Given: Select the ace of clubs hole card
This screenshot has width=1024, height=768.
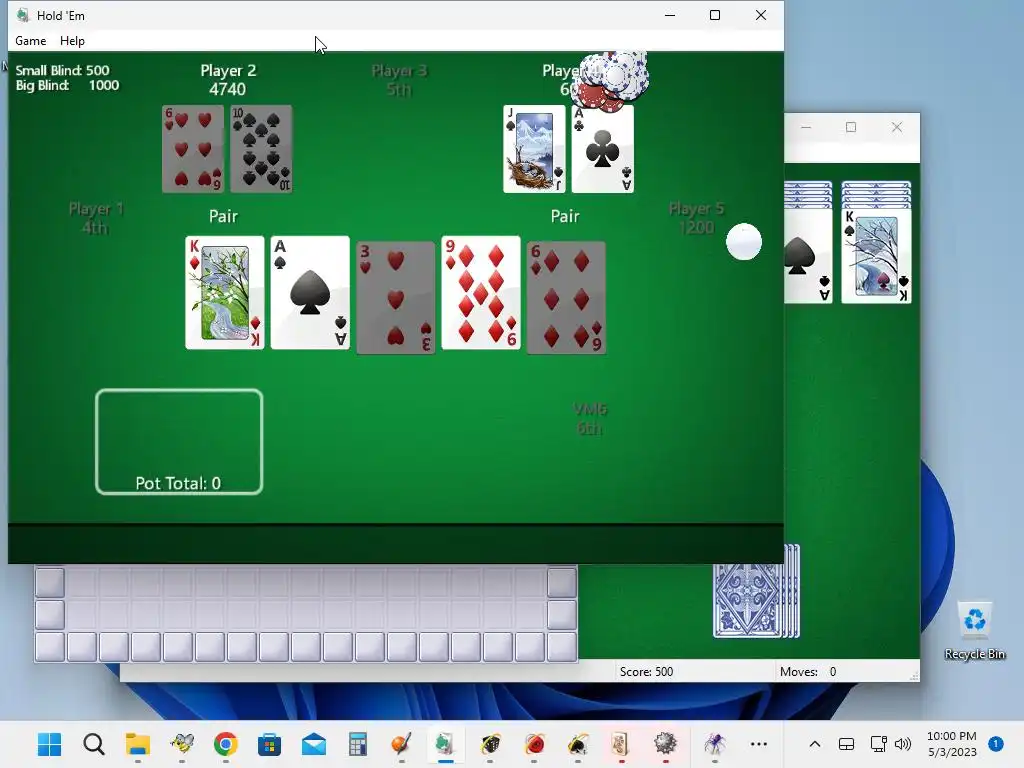Looking at the screenshot, I should (603, 149).
